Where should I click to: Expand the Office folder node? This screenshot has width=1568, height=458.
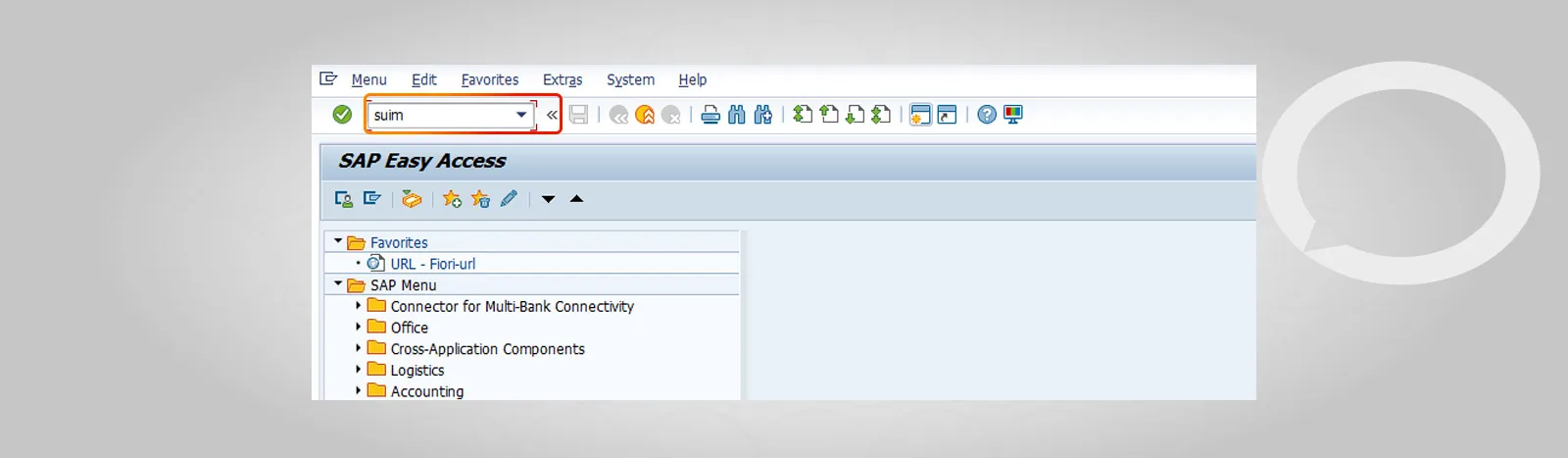click(358, 327)
